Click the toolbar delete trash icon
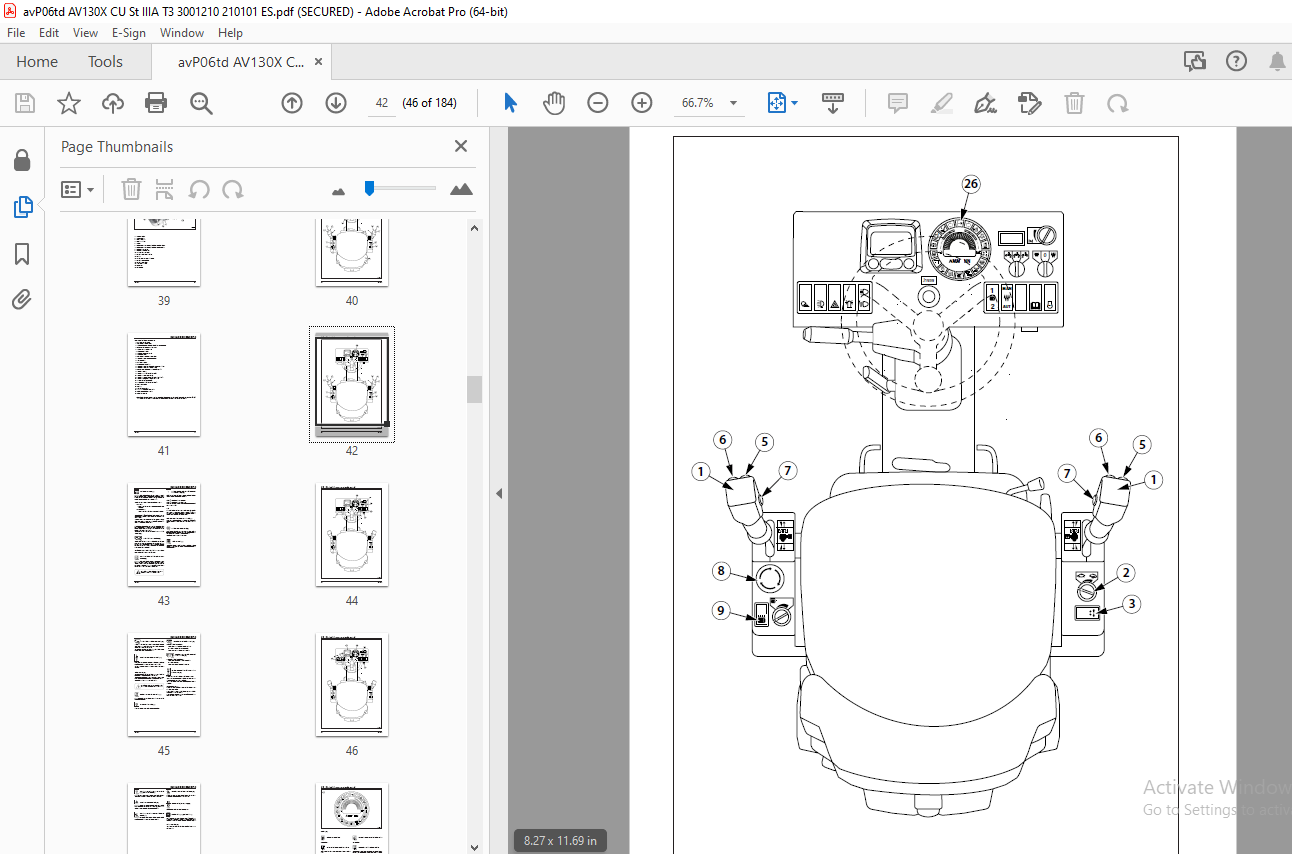 pos(1074,103)
